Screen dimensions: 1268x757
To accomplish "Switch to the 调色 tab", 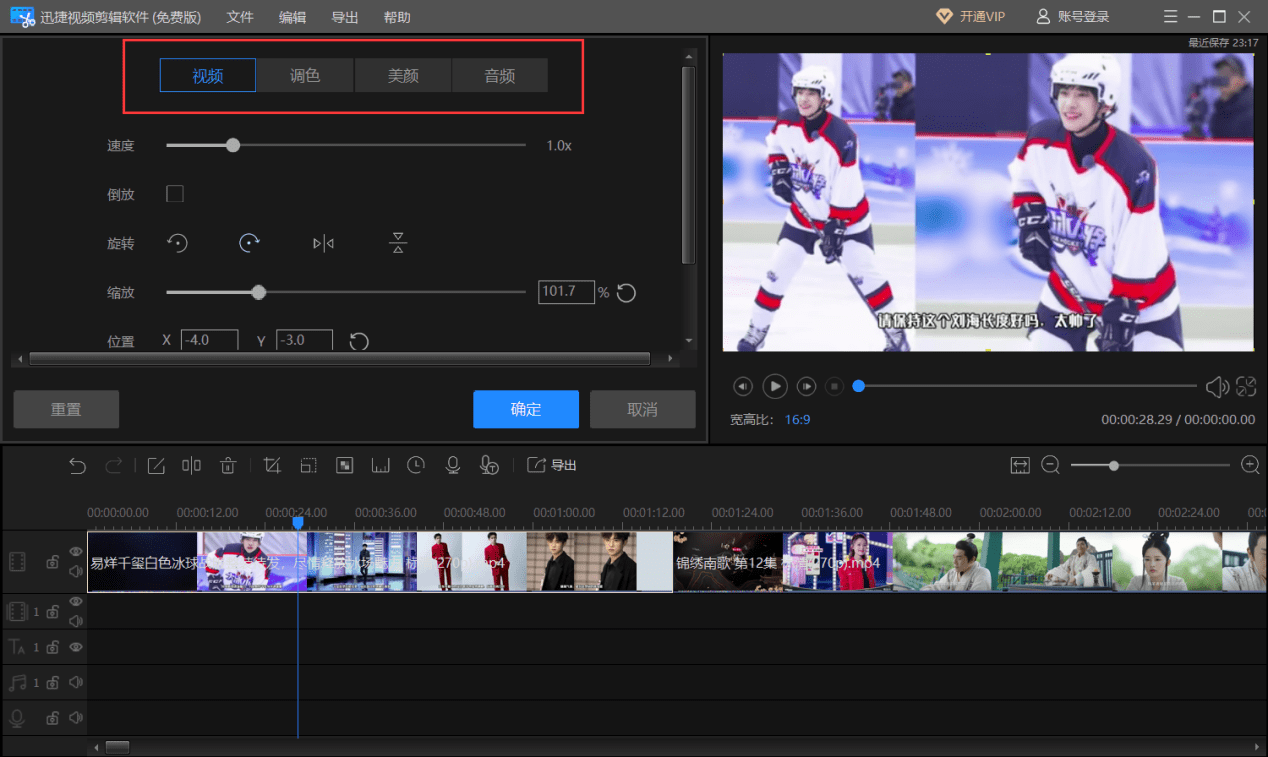I will 305,76.
